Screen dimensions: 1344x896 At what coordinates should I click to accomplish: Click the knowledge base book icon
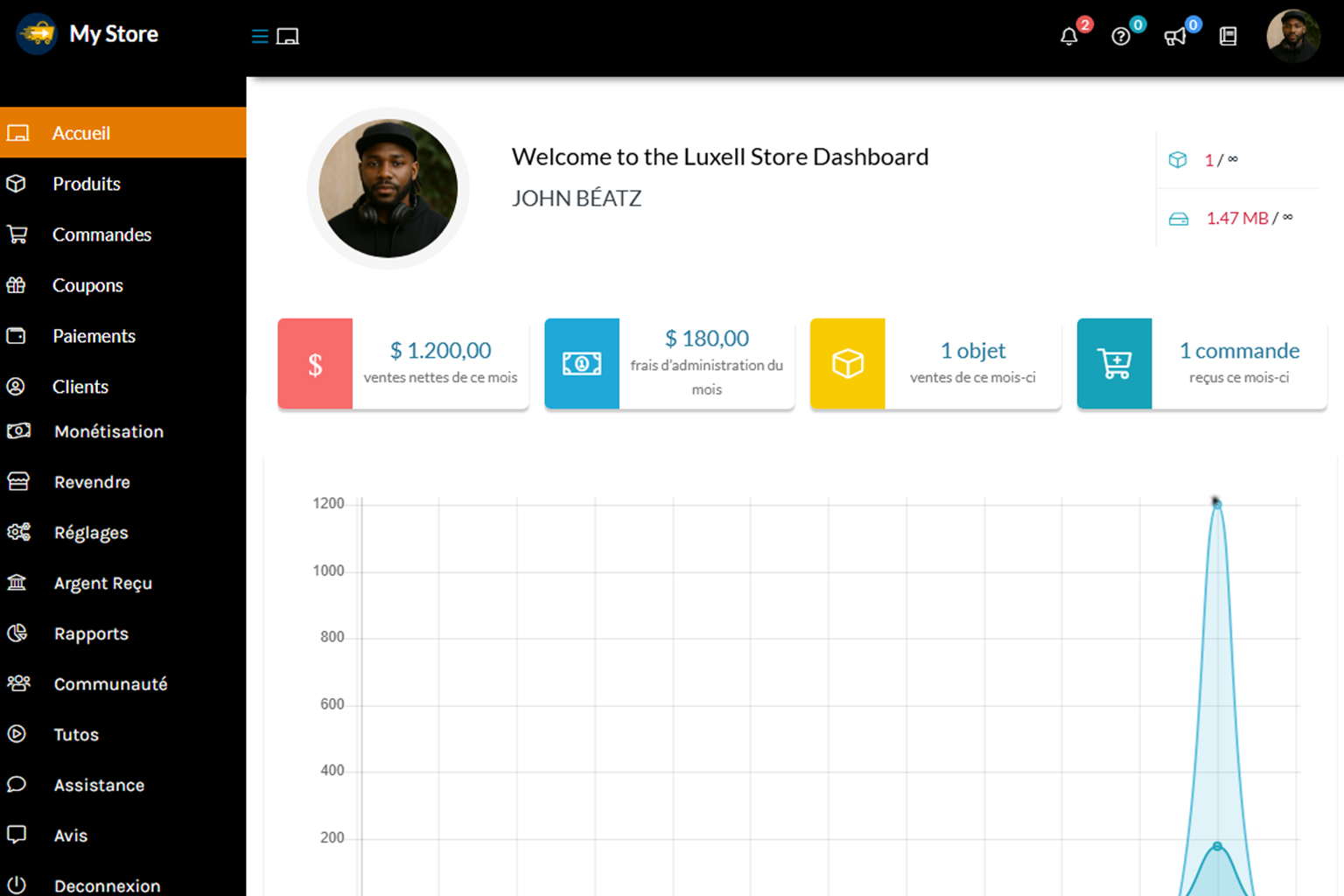[1228, 37]
